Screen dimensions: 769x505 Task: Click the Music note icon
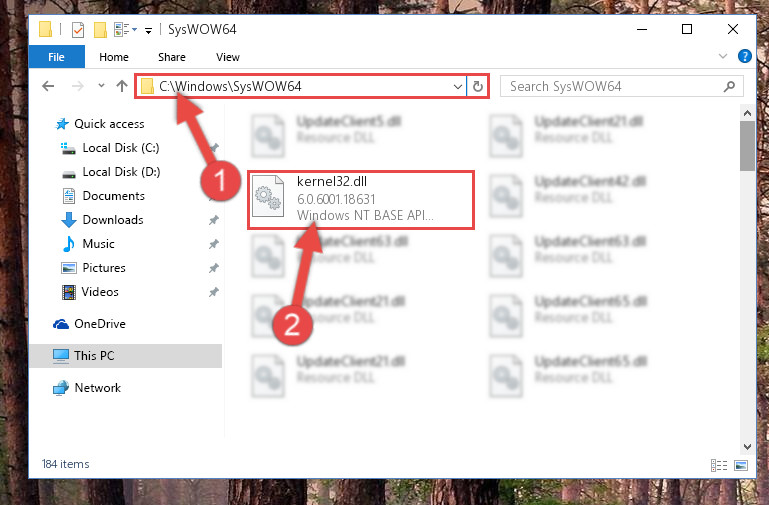click(69, 244)
